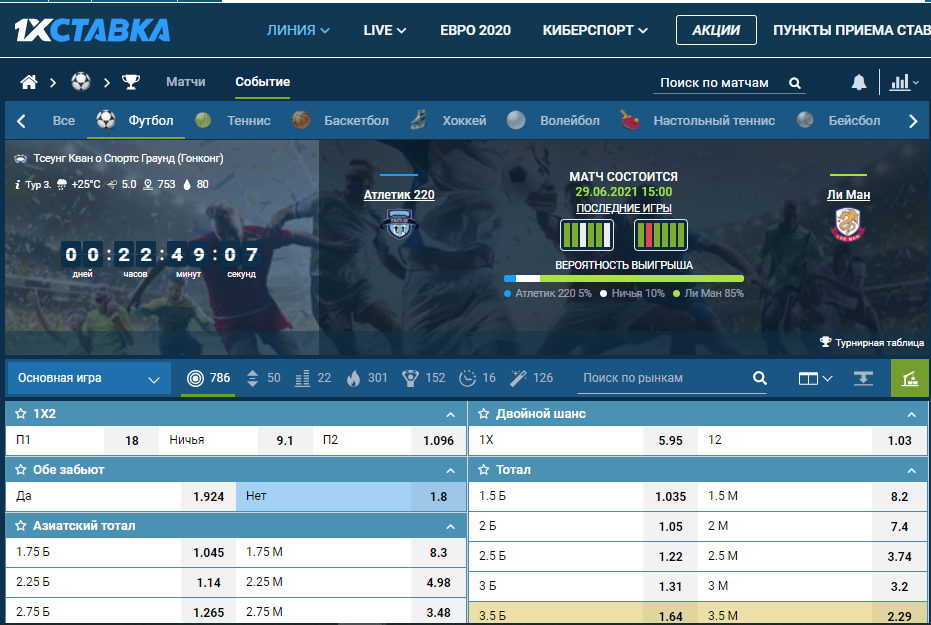Open the ЛИНИЯ menu
This screenshot has height=625, width=931.
(298, 30)
